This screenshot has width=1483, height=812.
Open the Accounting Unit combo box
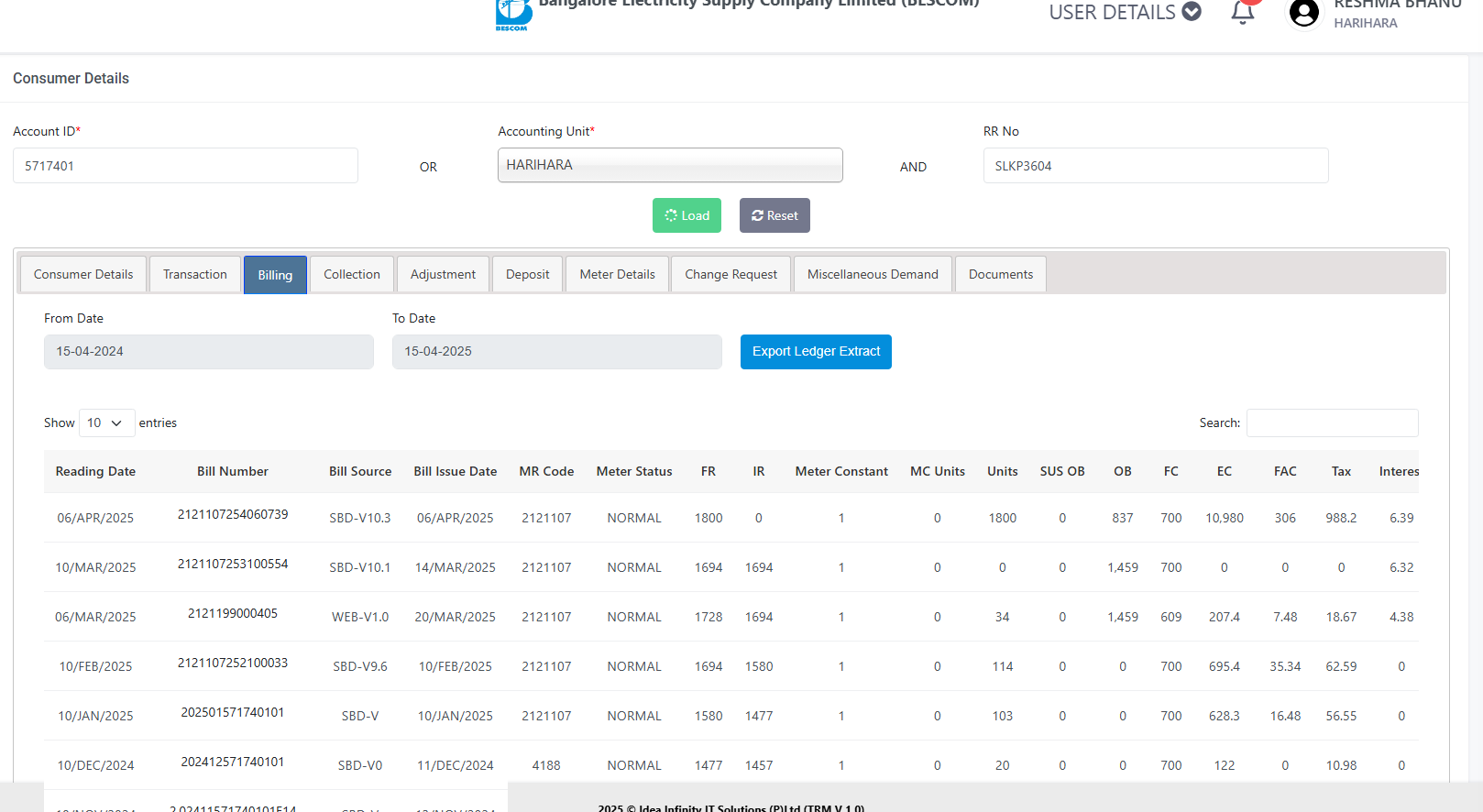click(669, 165)
